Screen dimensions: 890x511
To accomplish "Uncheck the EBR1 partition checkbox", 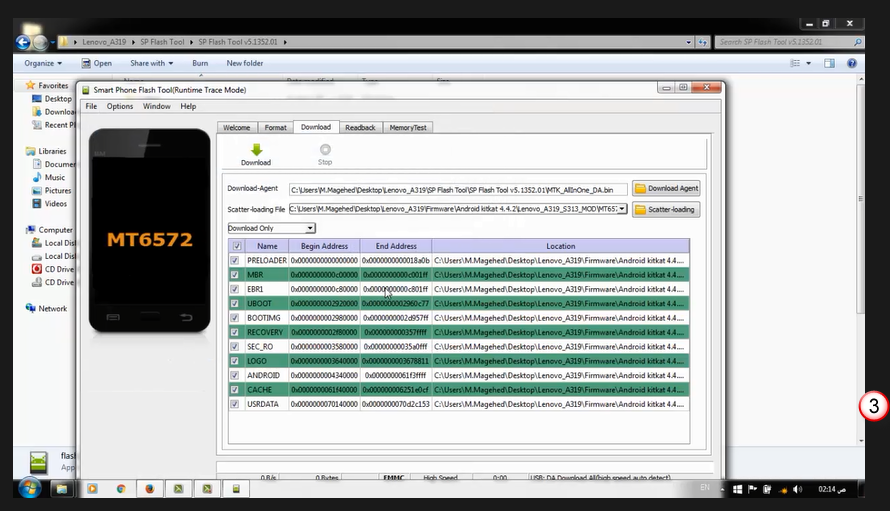I will pyautogui.click(x=234, y=289).
